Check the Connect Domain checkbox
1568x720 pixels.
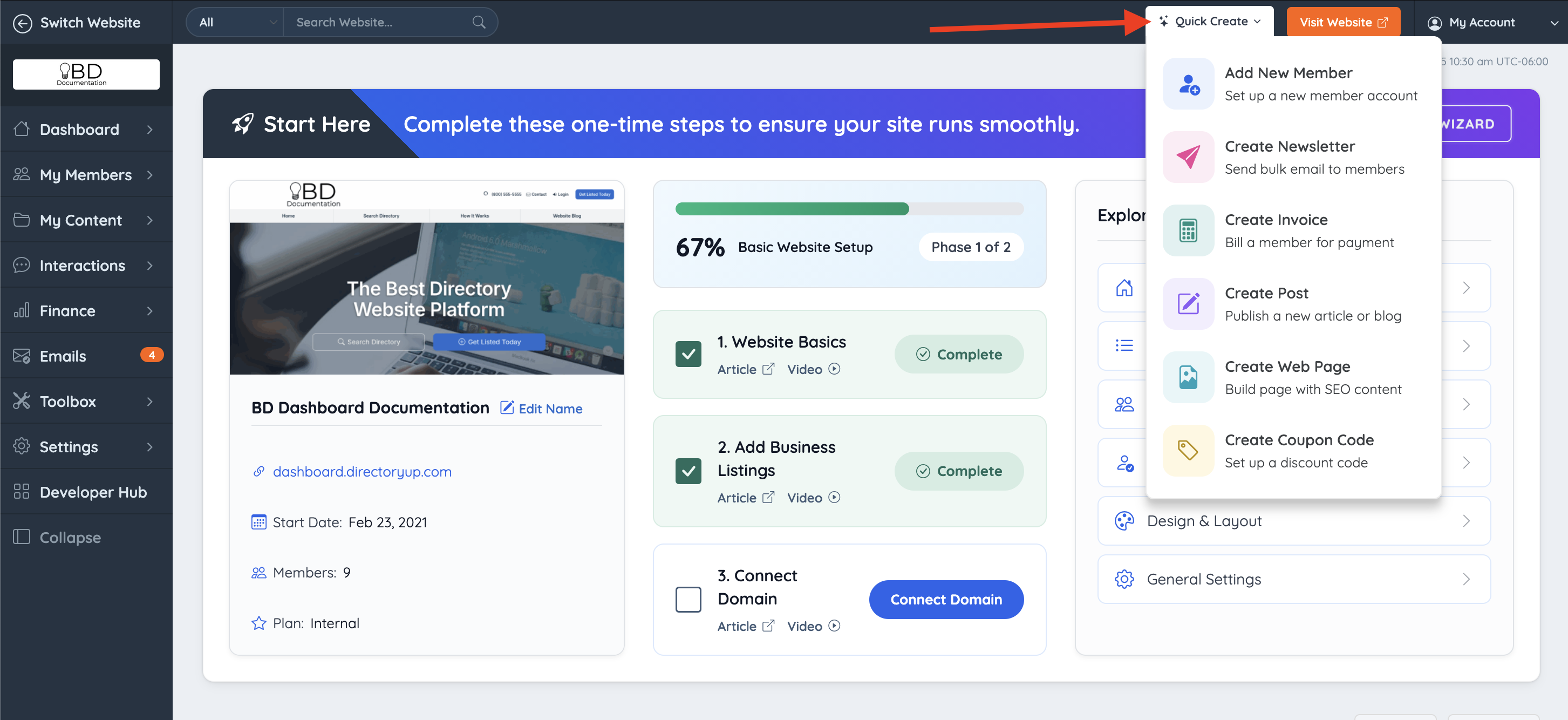click(x=688, y=600)
